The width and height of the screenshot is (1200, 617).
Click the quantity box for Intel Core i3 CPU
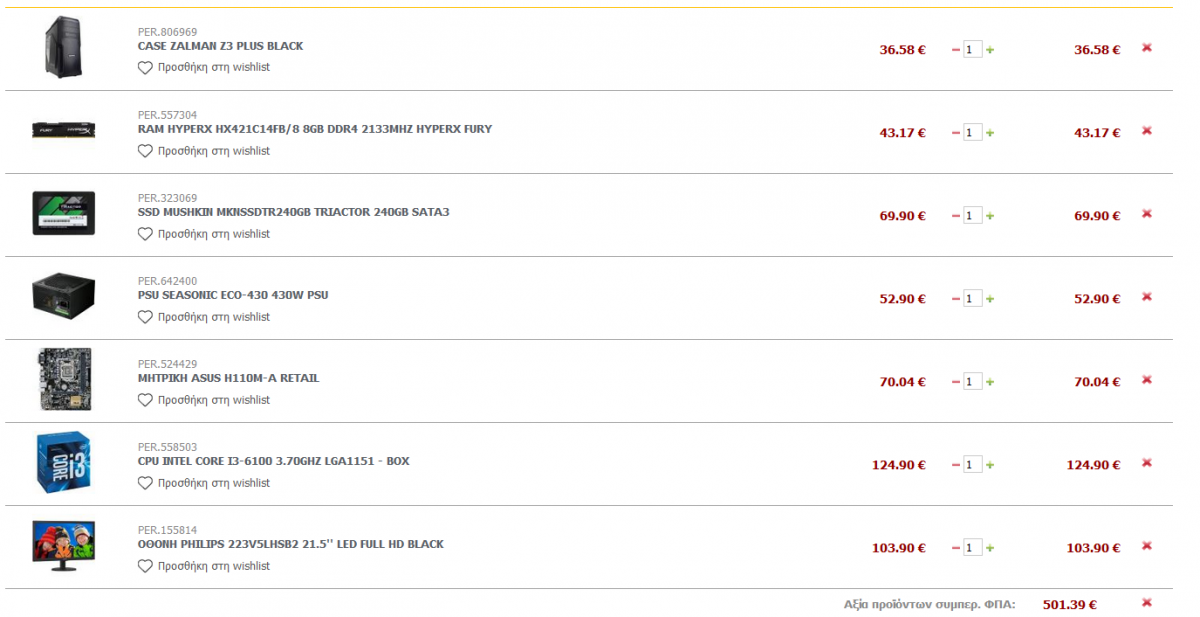(973, 464)
